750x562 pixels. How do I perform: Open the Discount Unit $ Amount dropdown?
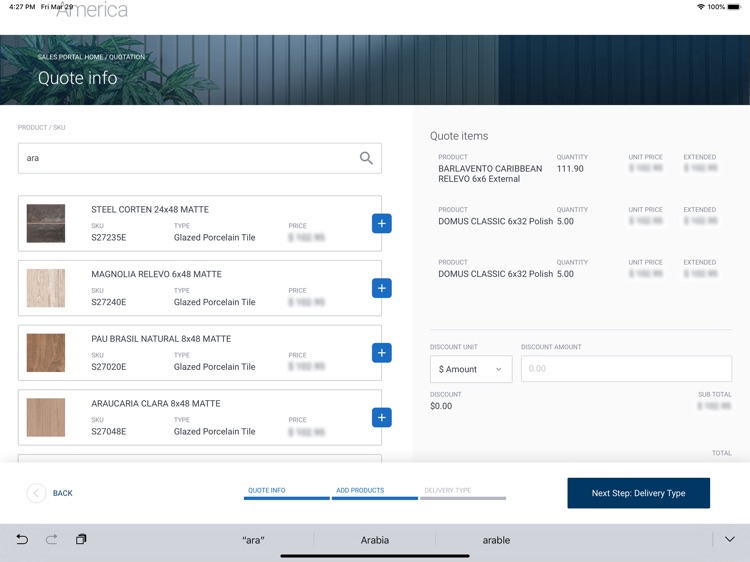[x=471, y=369]
